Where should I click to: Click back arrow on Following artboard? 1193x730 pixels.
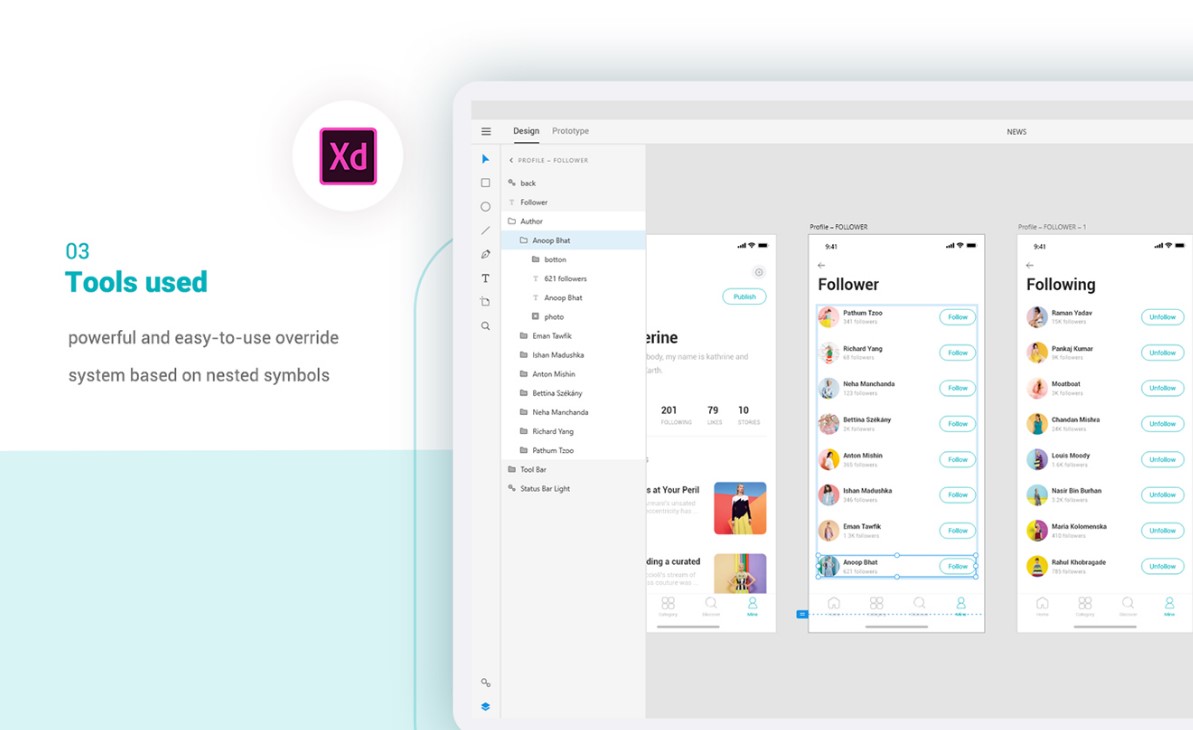tap(1029, 266)
